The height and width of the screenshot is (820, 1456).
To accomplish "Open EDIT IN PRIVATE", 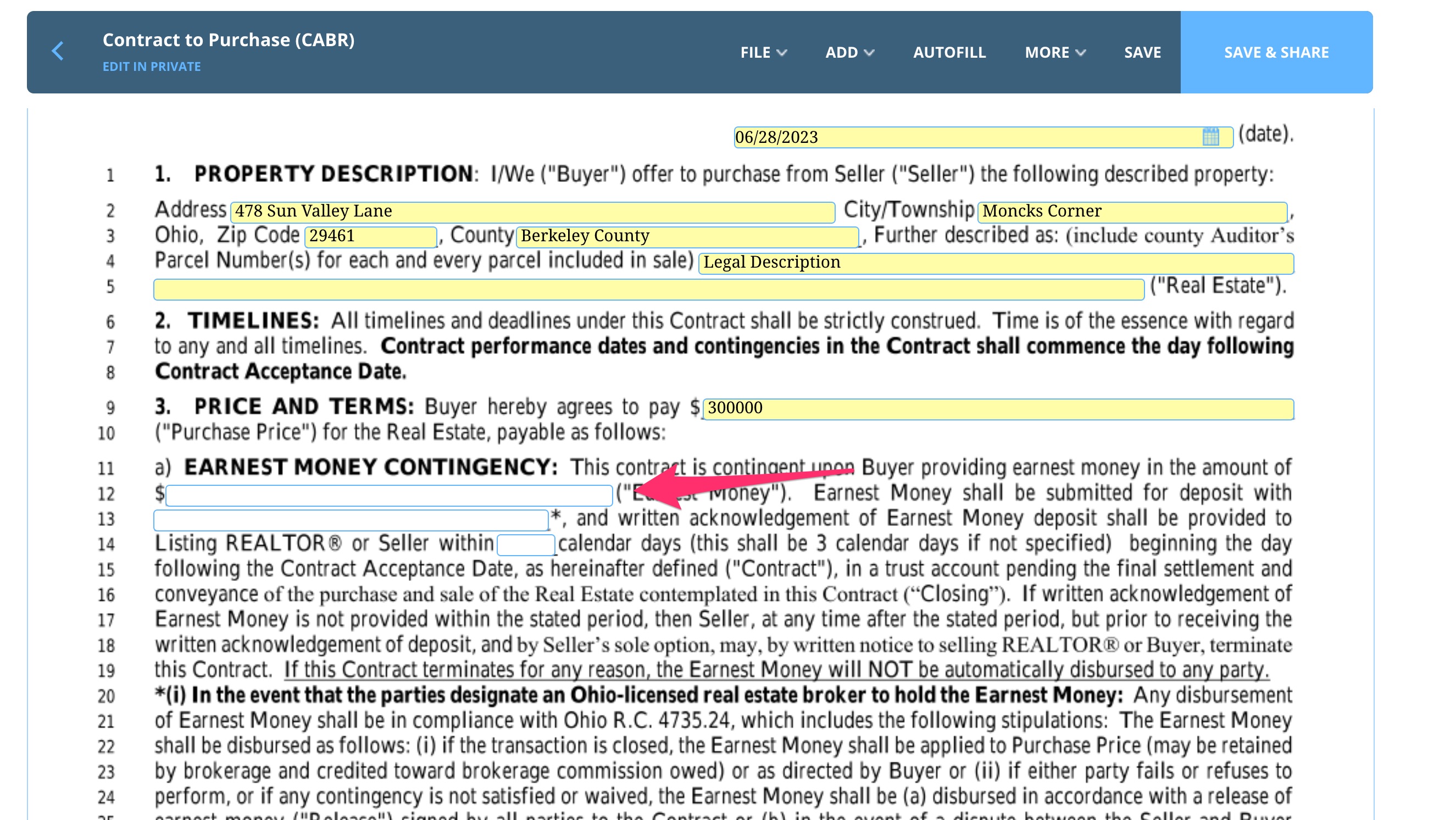I will click(x=152, y=66).
